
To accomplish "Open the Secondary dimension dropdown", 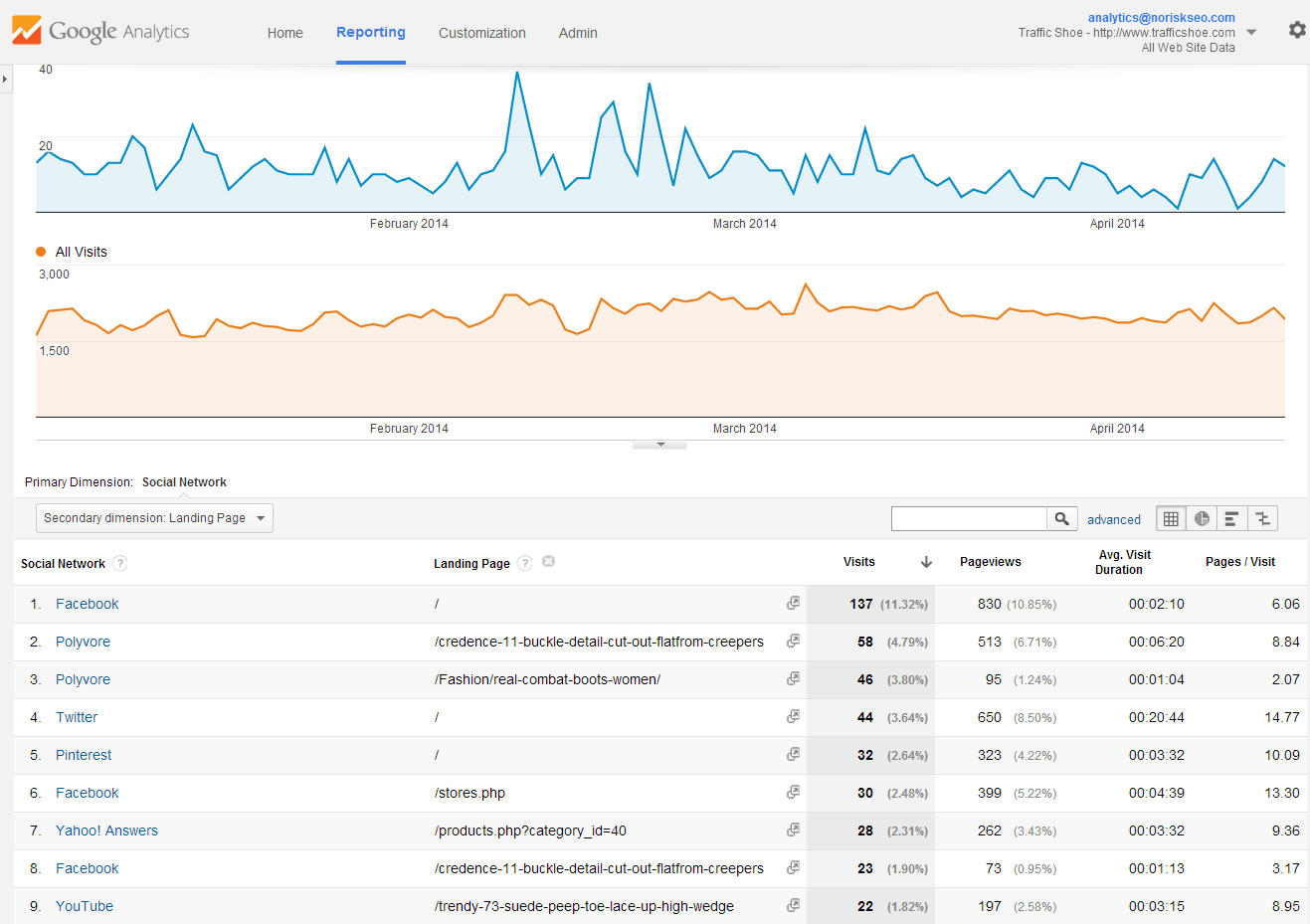I will pyautogui.click(x=153, y=517).
